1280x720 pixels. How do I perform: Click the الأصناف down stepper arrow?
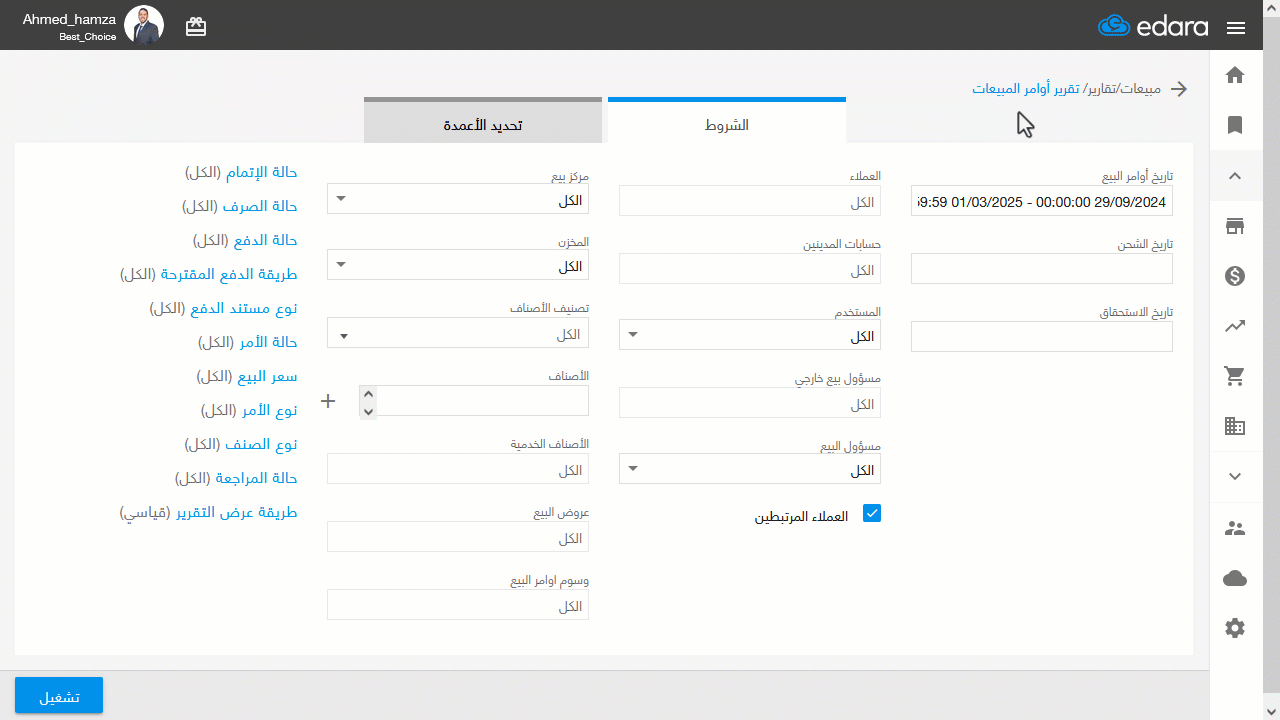(368, 410)
